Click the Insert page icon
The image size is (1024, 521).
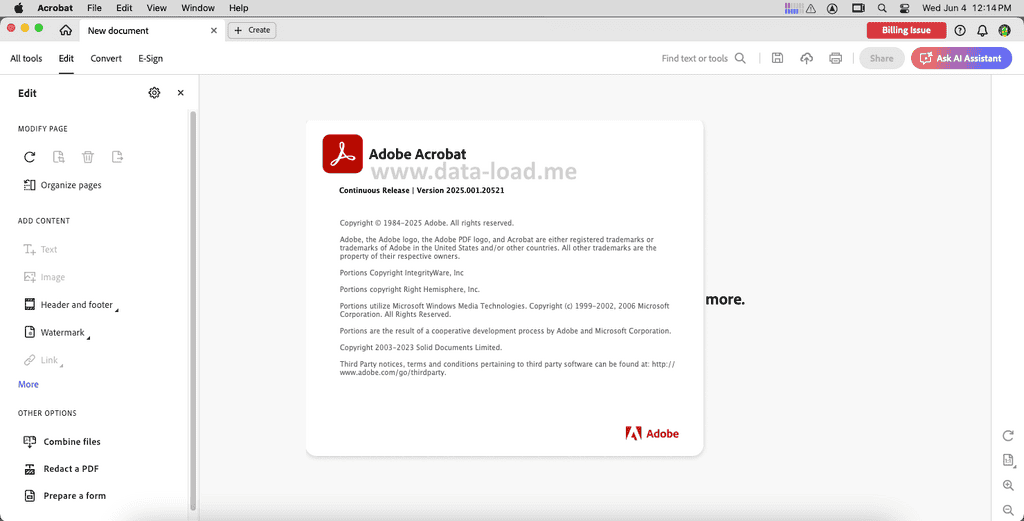point(118,157)
